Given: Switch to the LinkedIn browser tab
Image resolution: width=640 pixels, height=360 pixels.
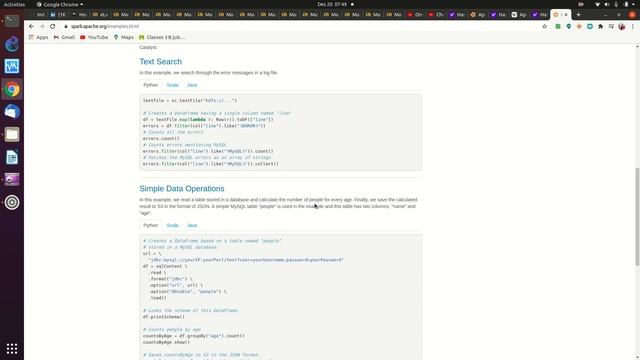Looking at the screenshot, I should [58, 15].
